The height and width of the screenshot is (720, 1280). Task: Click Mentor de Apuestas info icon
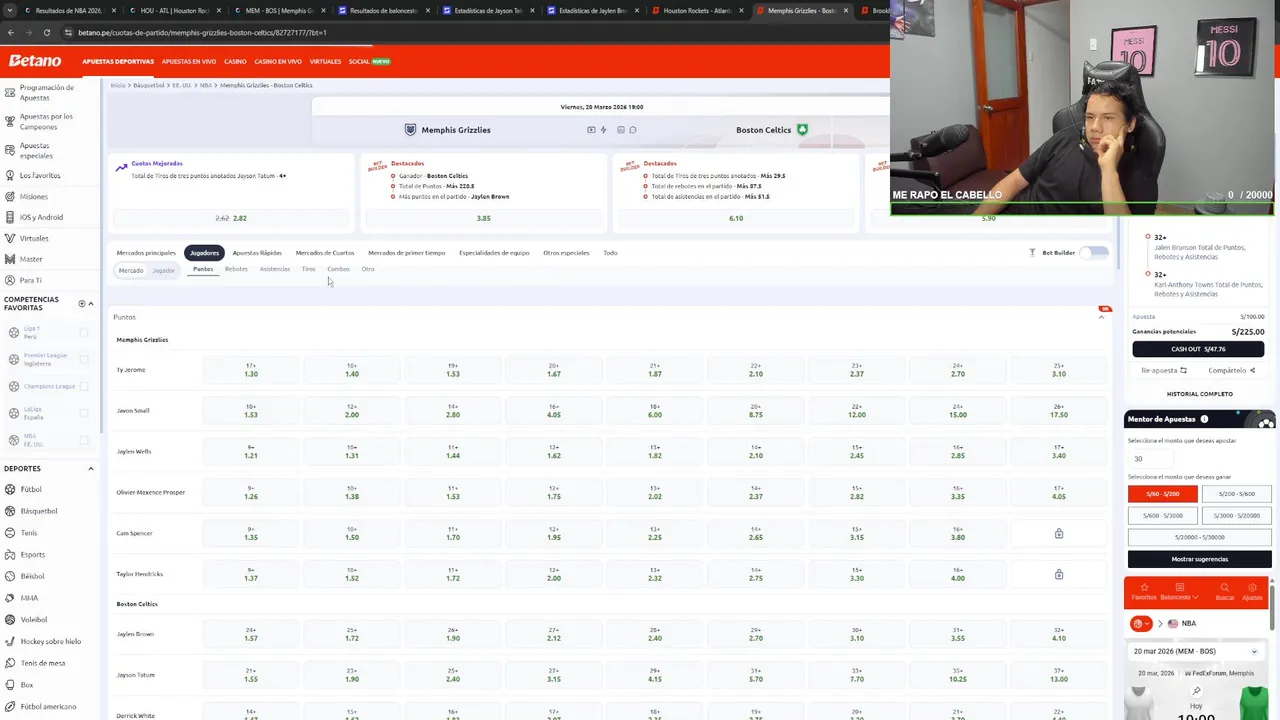1204,419
